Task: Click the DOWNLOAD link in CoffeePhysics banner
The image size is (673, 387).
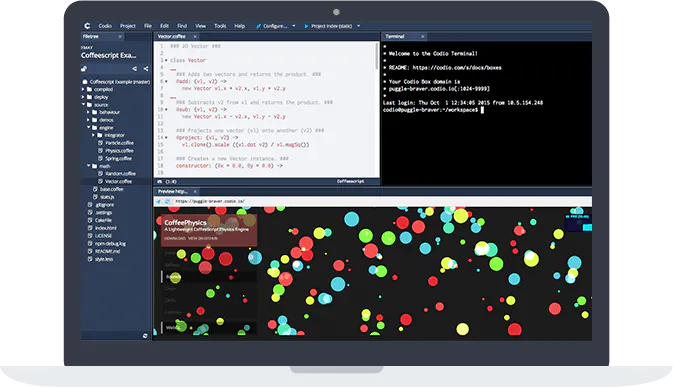Action: (175, 238)
